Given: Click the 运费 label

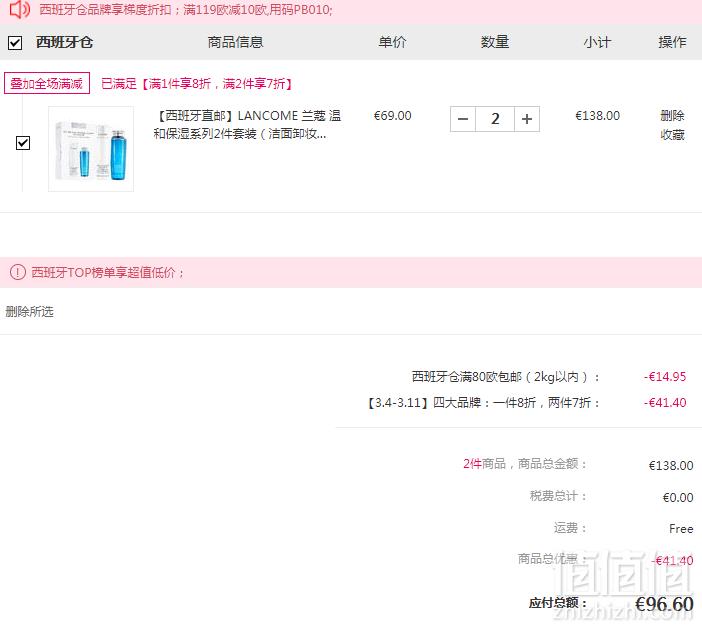Looking at the screenshot, I should (570, 528).
